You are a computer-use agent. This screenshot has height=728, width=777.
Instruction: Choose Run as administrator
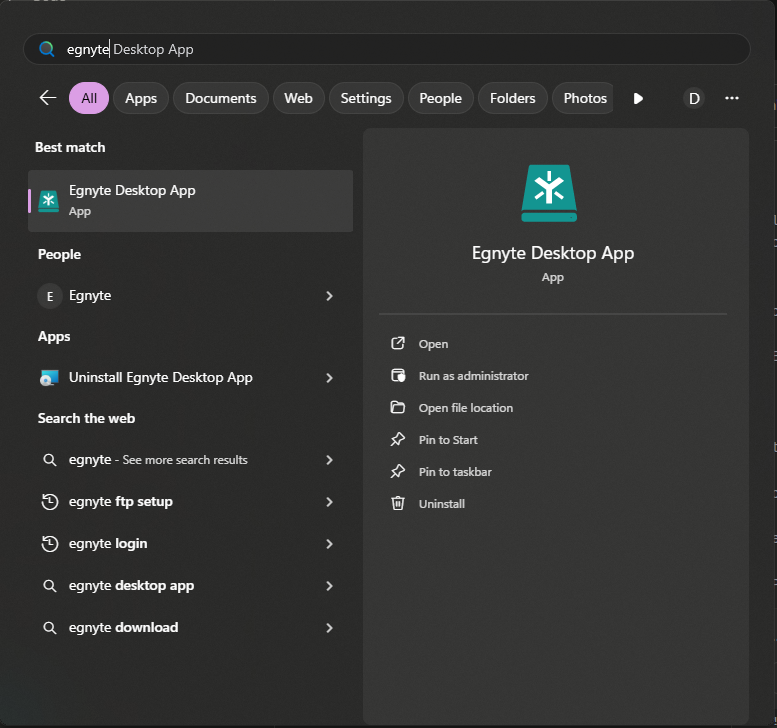[473, 376]
